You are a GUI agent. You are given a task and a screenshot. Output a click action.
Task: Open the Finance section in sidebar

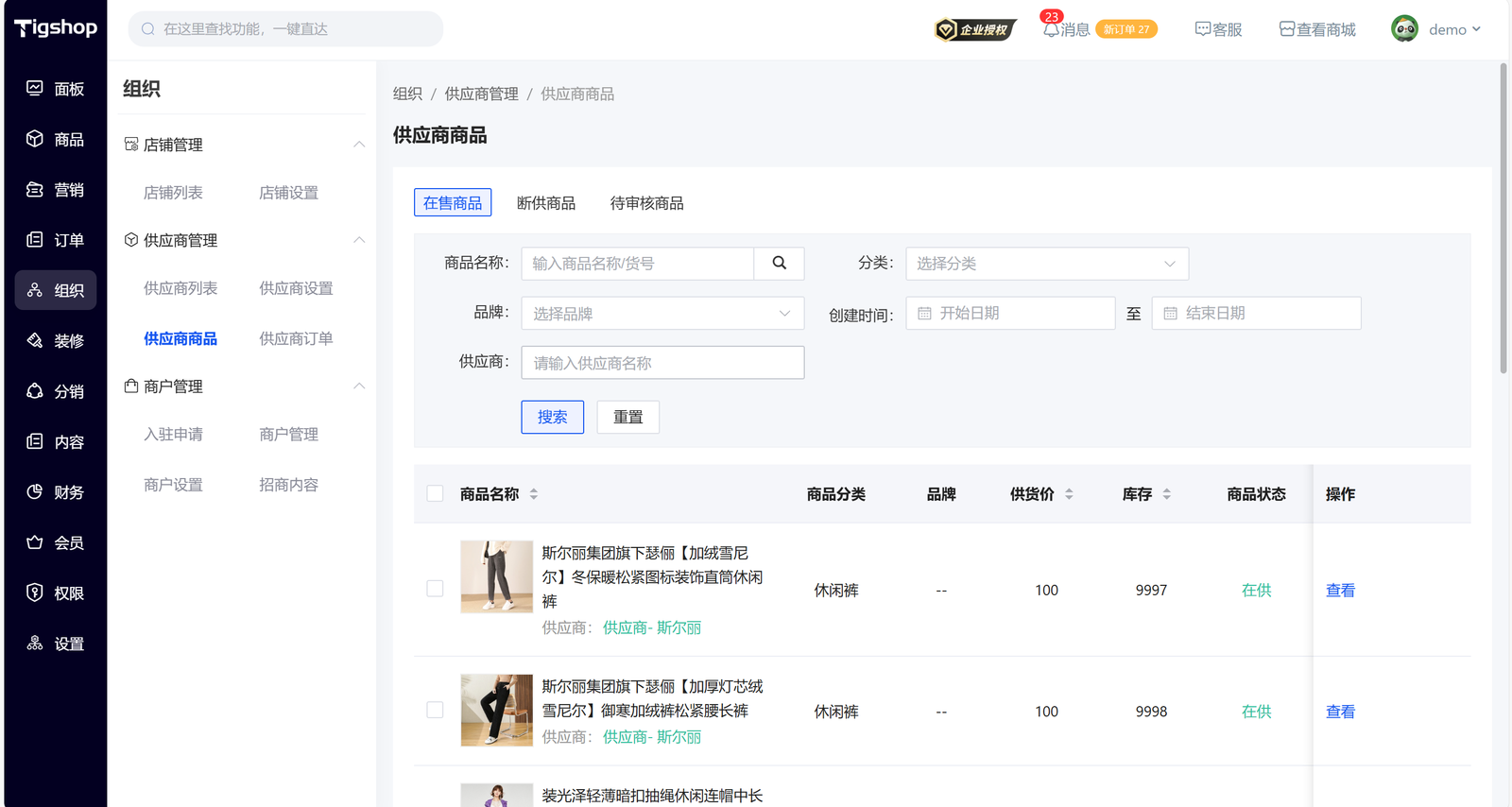coord(55,492)
